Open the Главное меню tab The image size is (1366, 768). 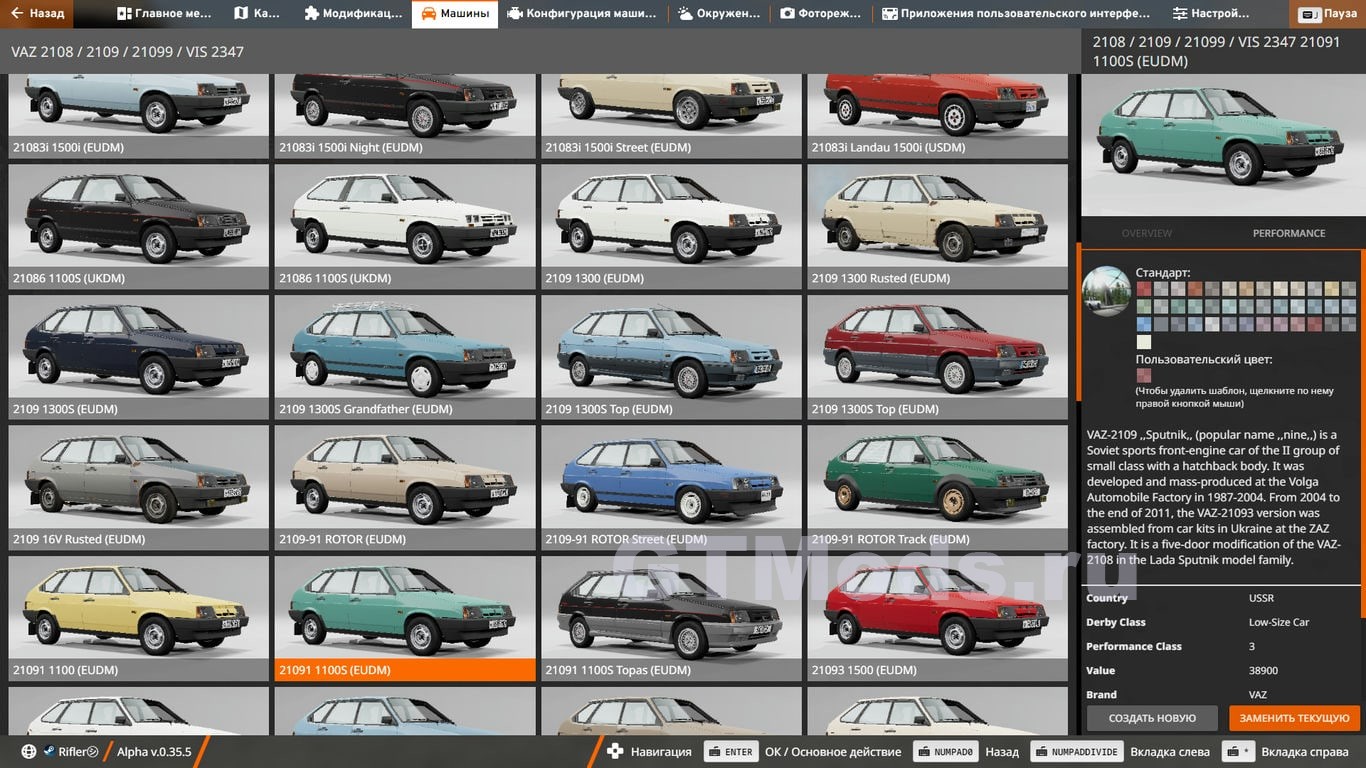(x=164, y=14)
